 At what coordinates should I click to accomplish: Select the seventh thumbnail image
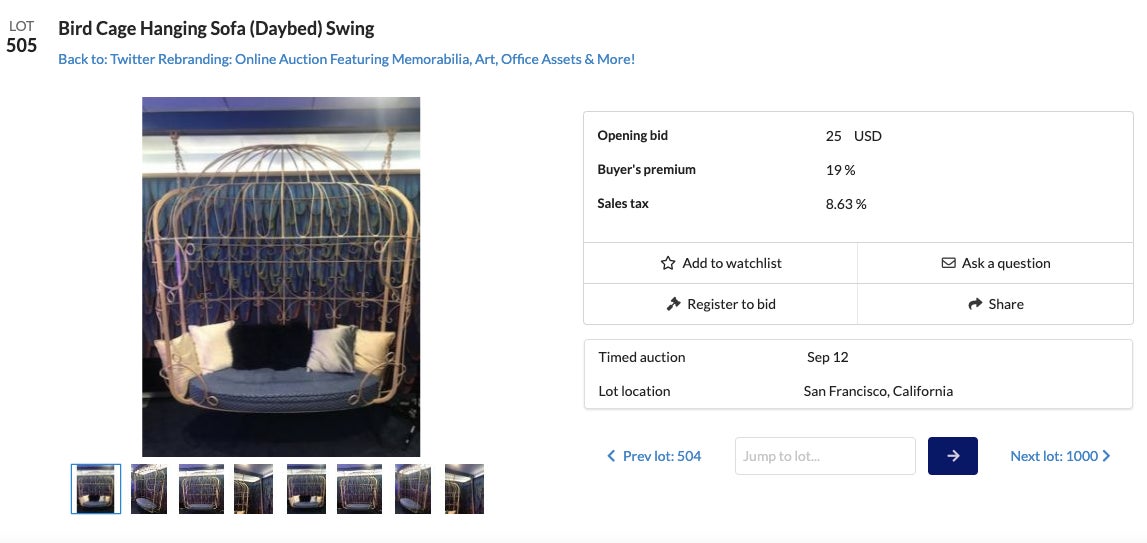[413, 489]
